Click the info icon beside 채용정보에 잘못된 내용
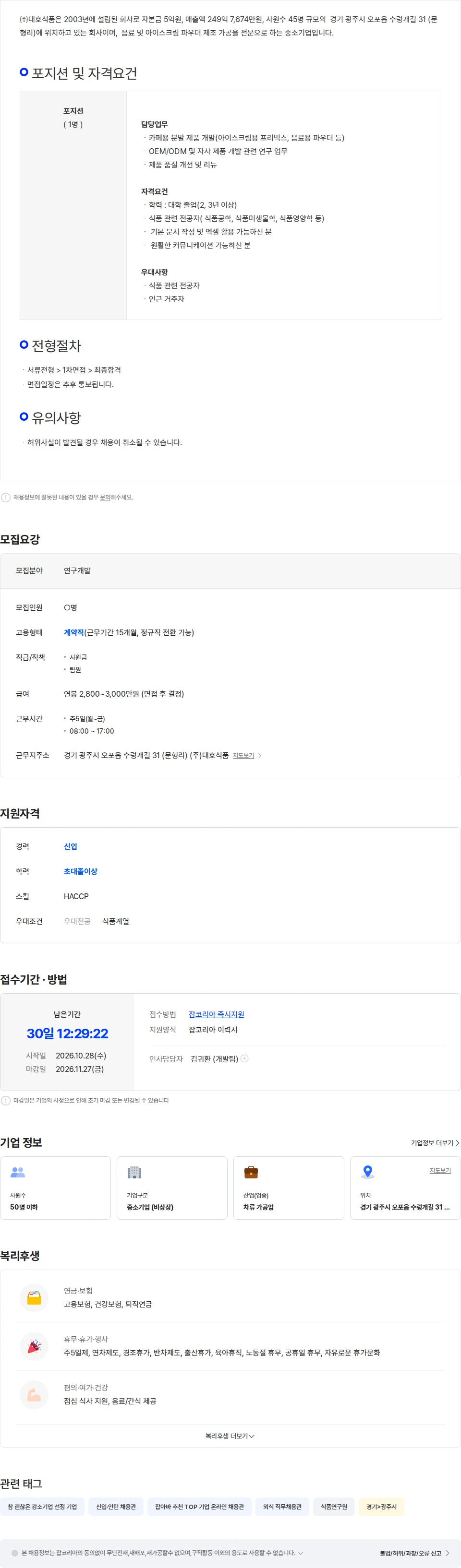 [5, 497]
